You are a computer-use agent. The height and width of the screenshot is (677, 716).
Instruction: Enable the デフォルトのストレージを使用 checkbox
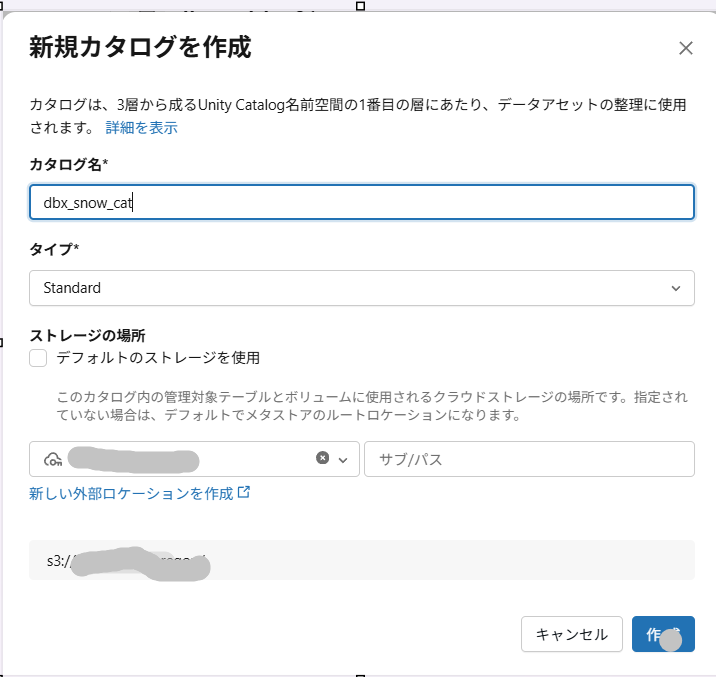(38, 358)
